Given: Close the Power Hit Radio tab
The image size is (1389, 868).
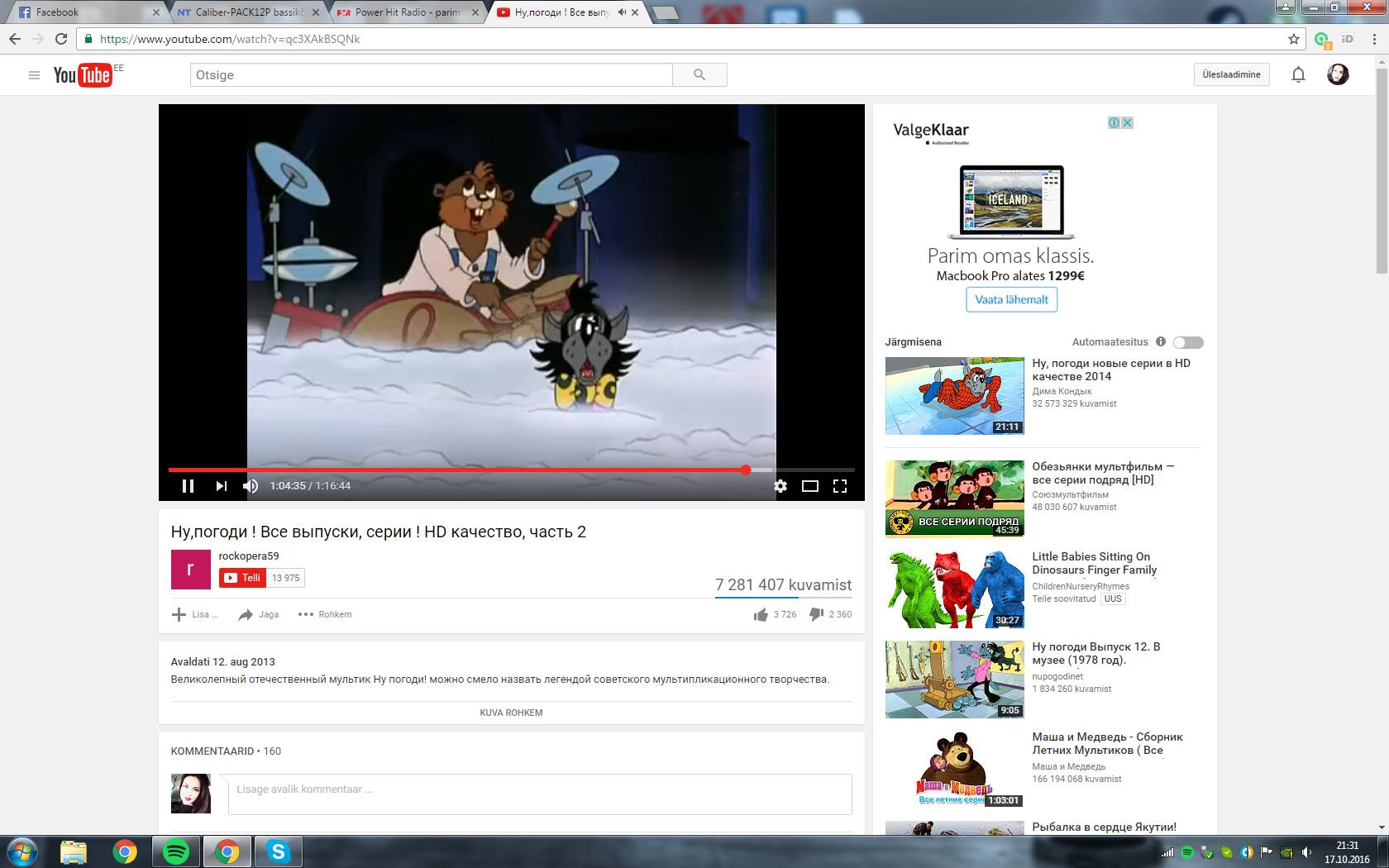Looking at the screenshot, I should click(x=475, y=12).
